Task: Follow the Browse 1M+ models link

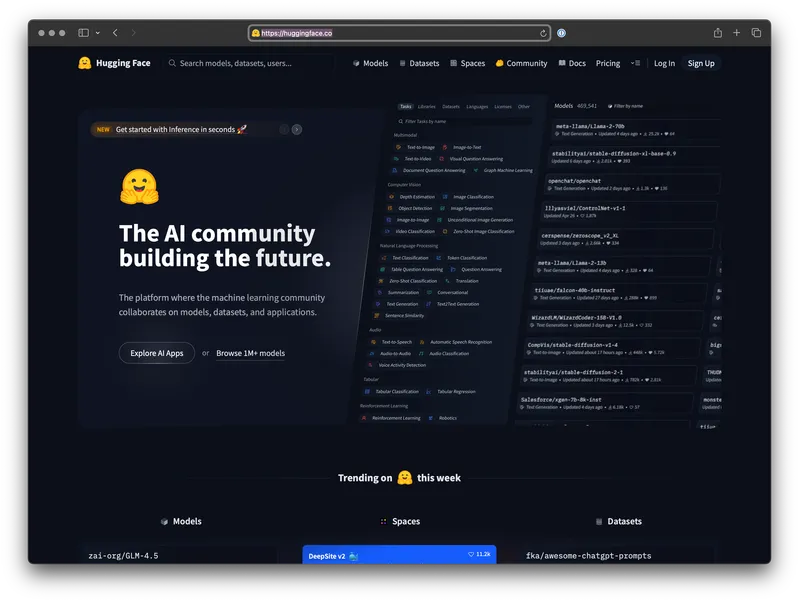Action: tap(250, 353)
